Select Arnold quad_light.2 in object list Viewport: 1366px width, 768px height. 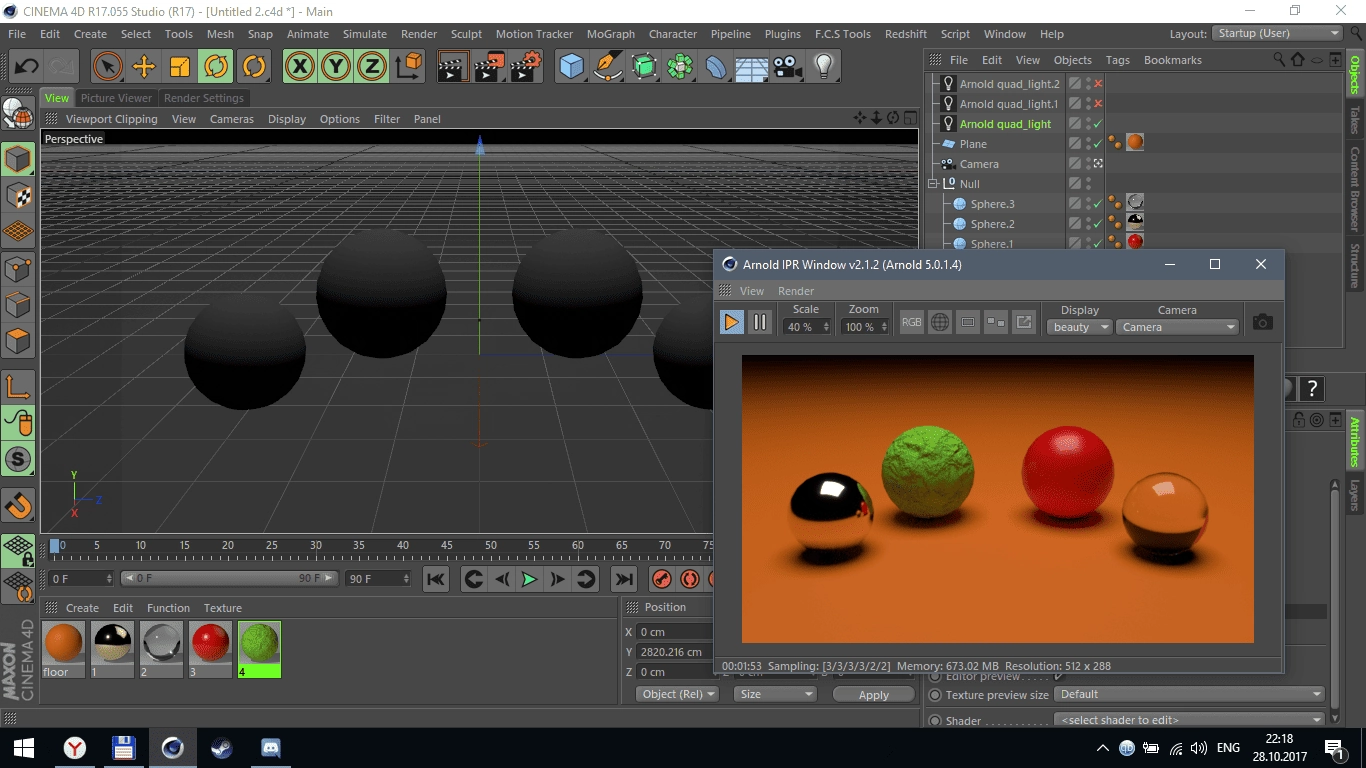coord(1009,84)
